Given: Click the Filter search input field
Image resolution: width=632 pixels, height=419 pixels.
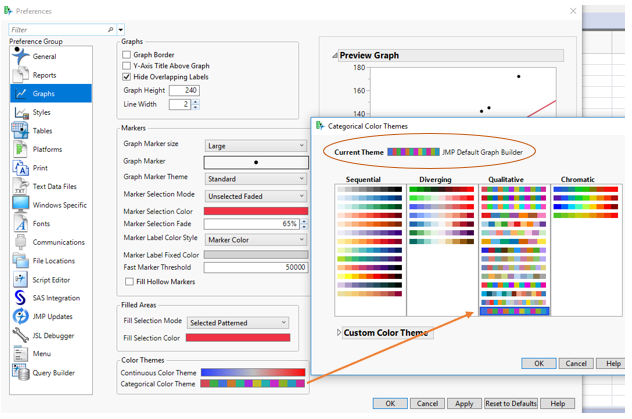Looking at the screenshot, I should tap(58, 29).
